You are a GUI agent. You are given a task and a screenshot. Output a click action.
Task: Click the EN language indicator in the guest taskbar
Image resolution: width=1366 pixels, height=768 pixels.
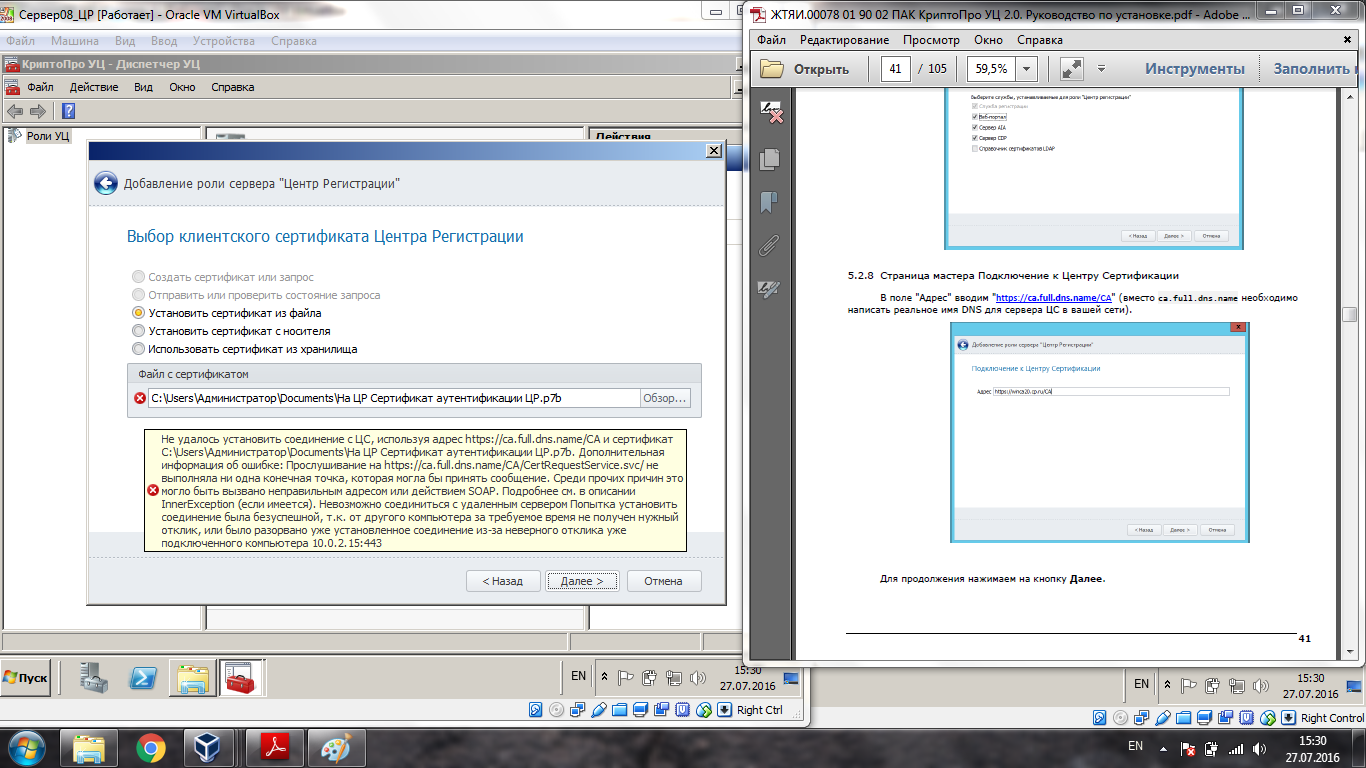pos(578,676)
